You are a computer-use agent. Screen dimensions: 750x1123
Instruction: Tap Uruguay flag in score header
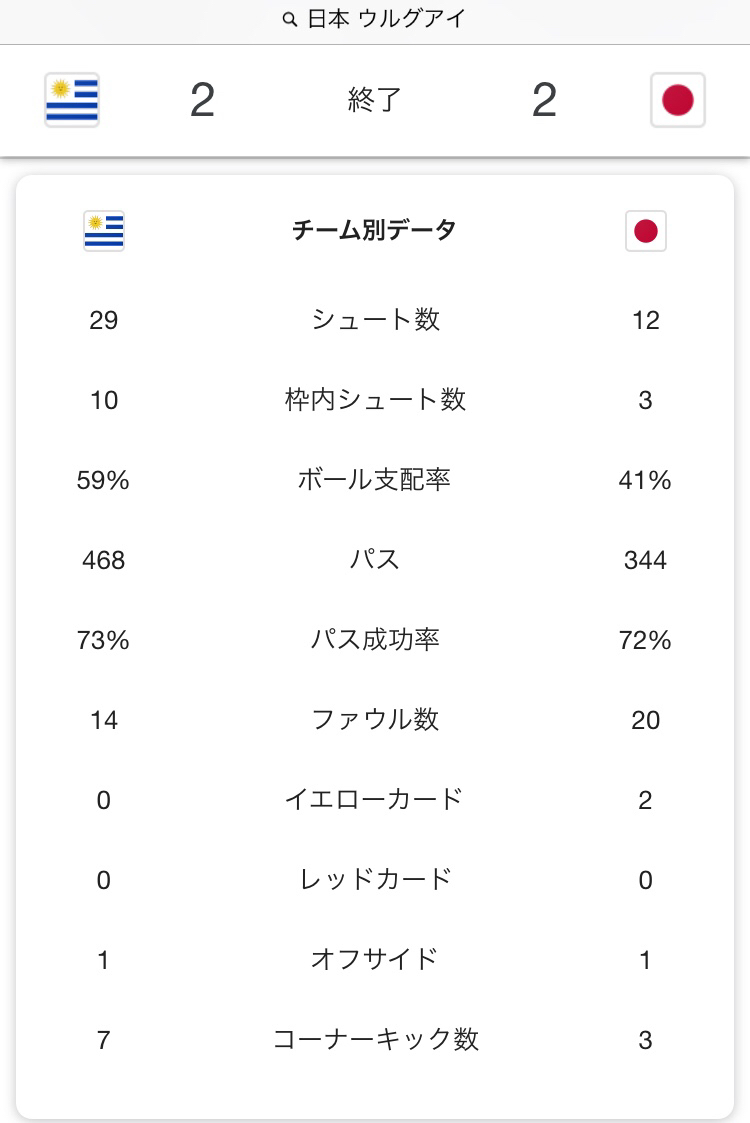[72, 100]
